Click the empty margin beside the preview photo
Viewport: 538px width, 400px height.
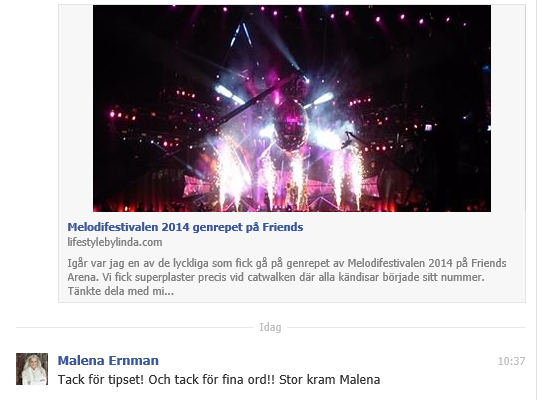[76, 108]
